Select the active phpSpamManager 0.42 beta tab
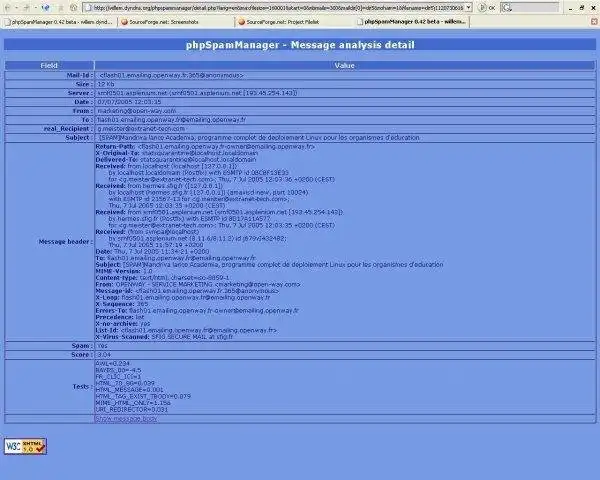Screen dimensions: 600x480 [411, 22]
